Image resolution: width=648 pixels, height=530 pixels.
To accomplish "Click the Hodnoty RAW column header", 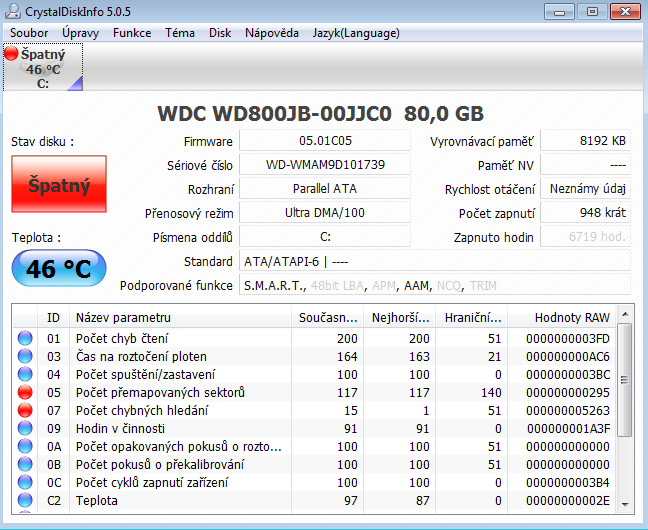I will point(562,318).
